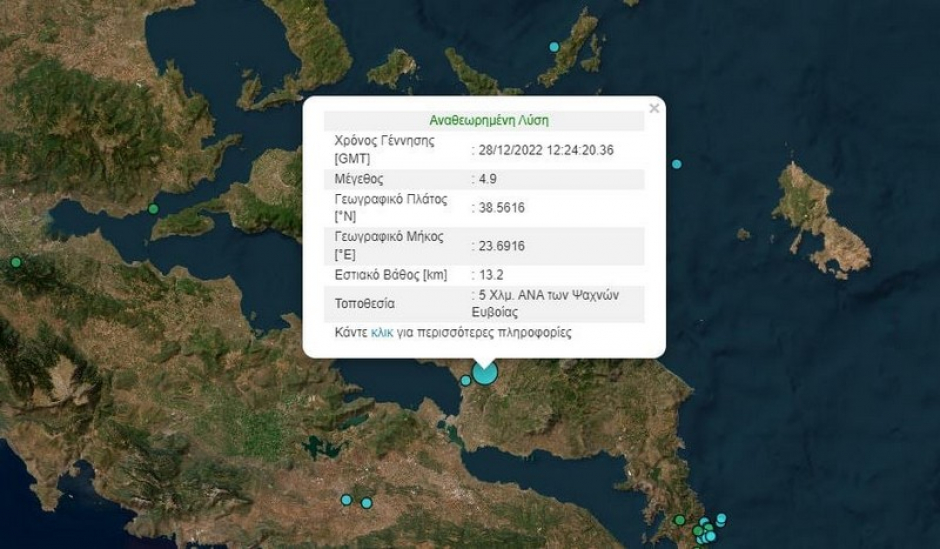Select green quake marker at far left edge
940x549 pixels.
[16, 262]
